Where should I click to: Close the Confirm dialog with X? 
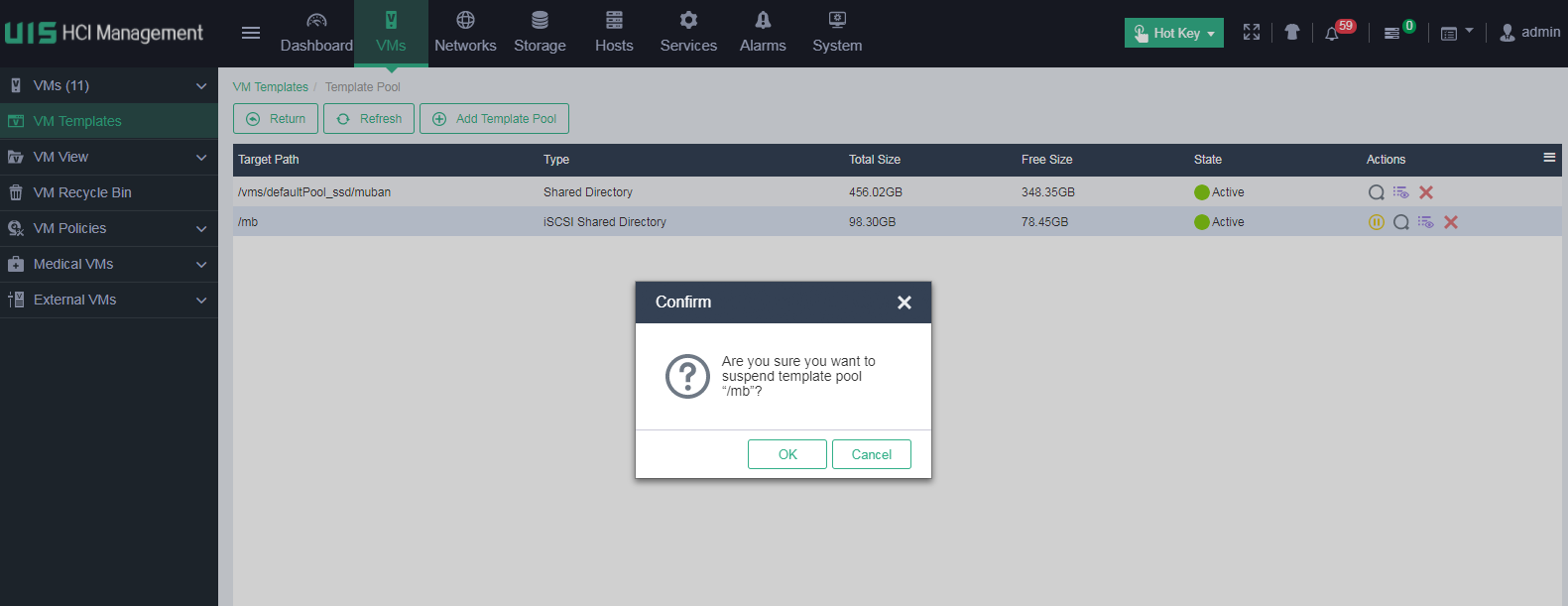[x=905, y=303]
